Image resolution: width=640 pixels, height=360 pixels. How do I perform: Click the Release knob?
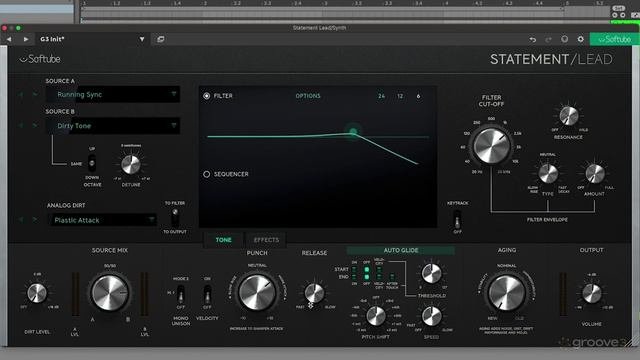pos(314,293)
